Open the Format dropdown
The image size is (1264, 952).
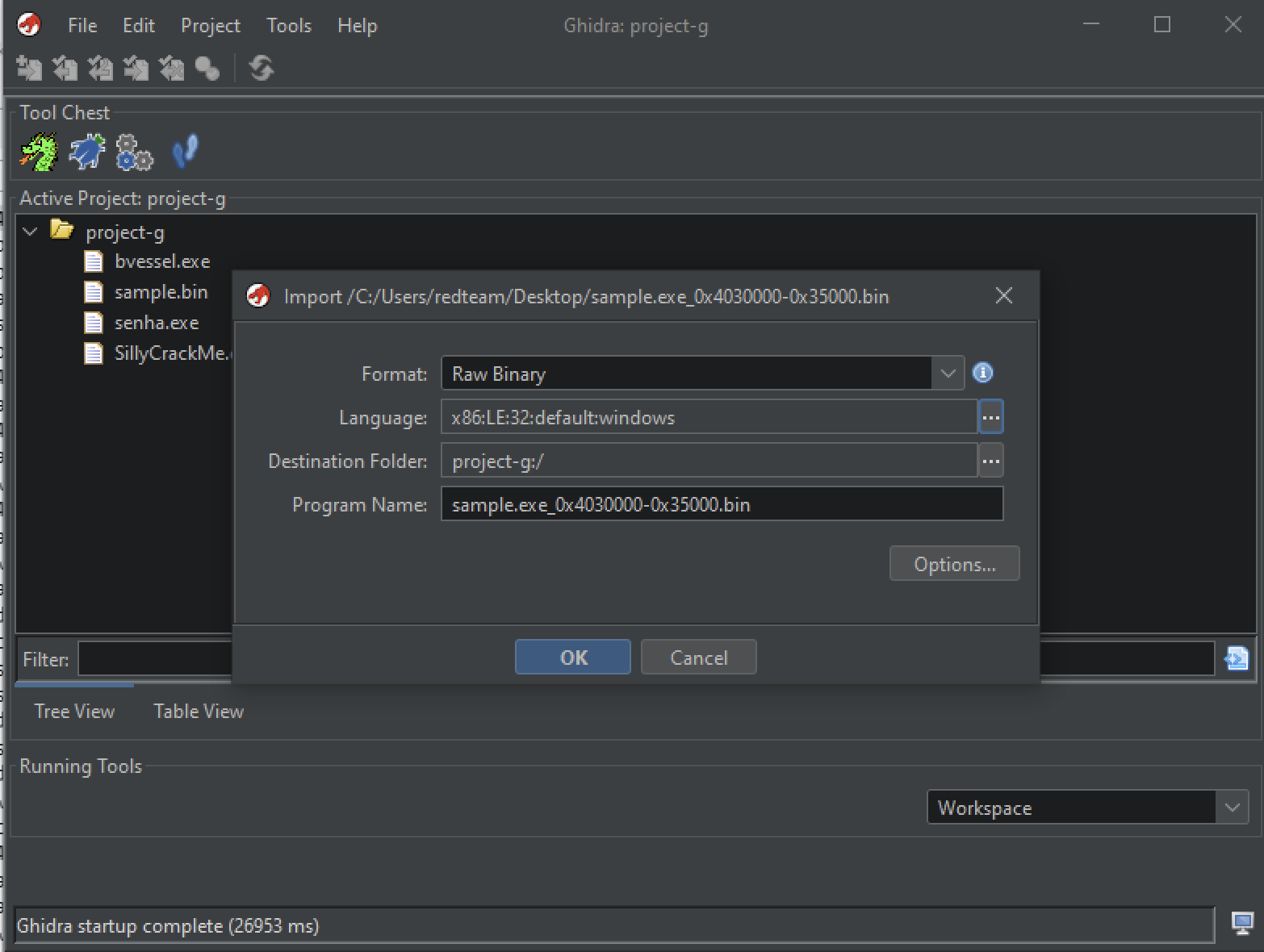click(x=948, y=374)
